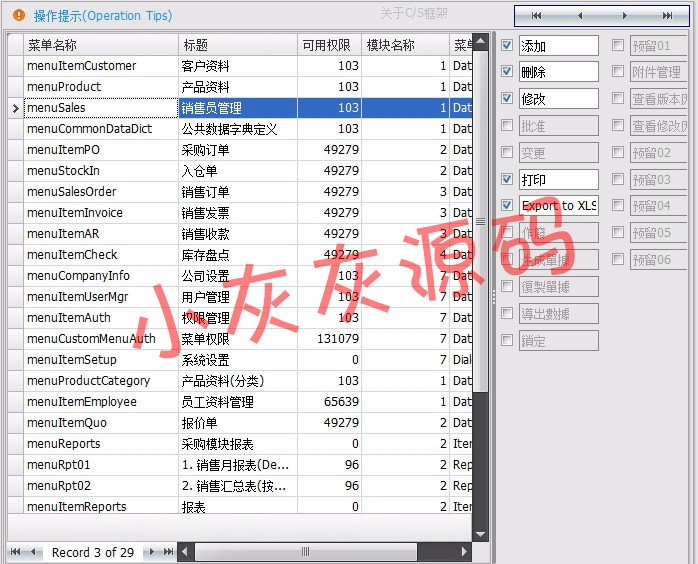Tick the 複製單據 checkbox
The height and width of the screenshot is (564, 698).
(x=507, y=286)
